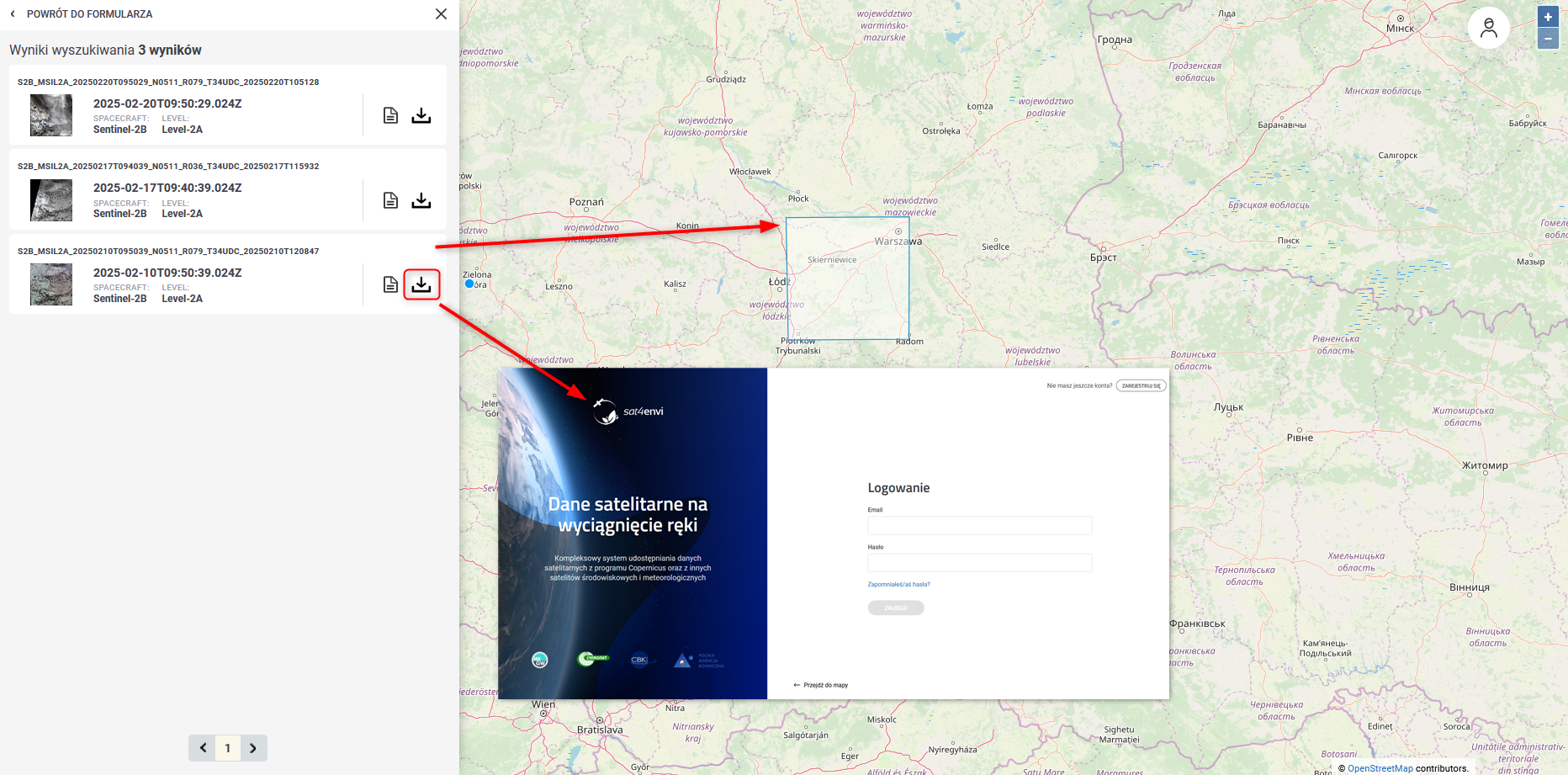Viewport: 1568px width, 775px height.
Task: Select page 1 in pagination
Action: click(228, 748)
